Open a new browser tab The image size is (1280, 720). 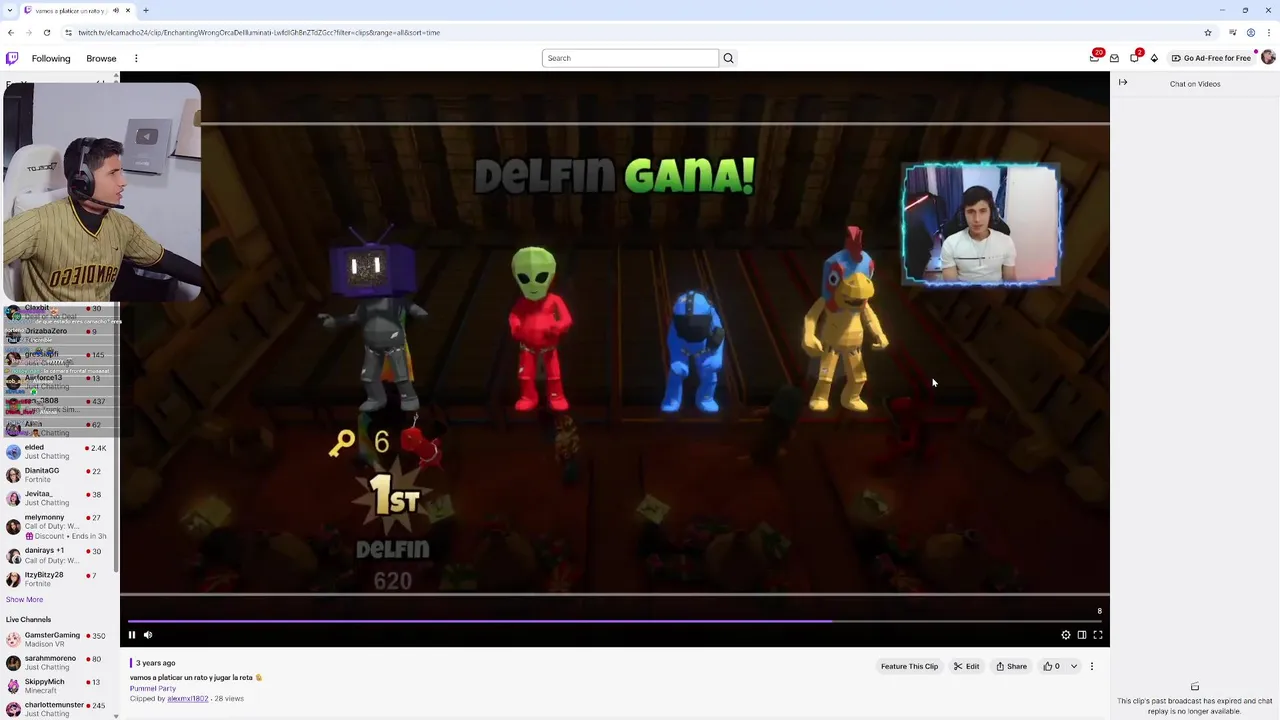(x=145, y=10)
